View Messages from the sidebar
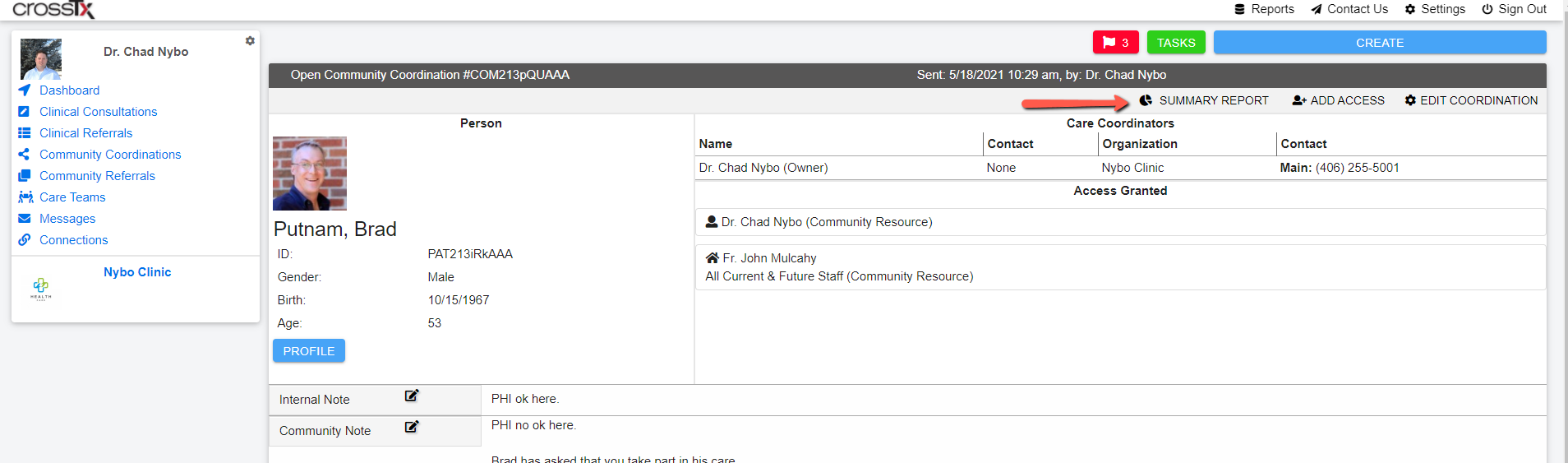Viewport: 1568px width, 463px height. coord(67,219)
